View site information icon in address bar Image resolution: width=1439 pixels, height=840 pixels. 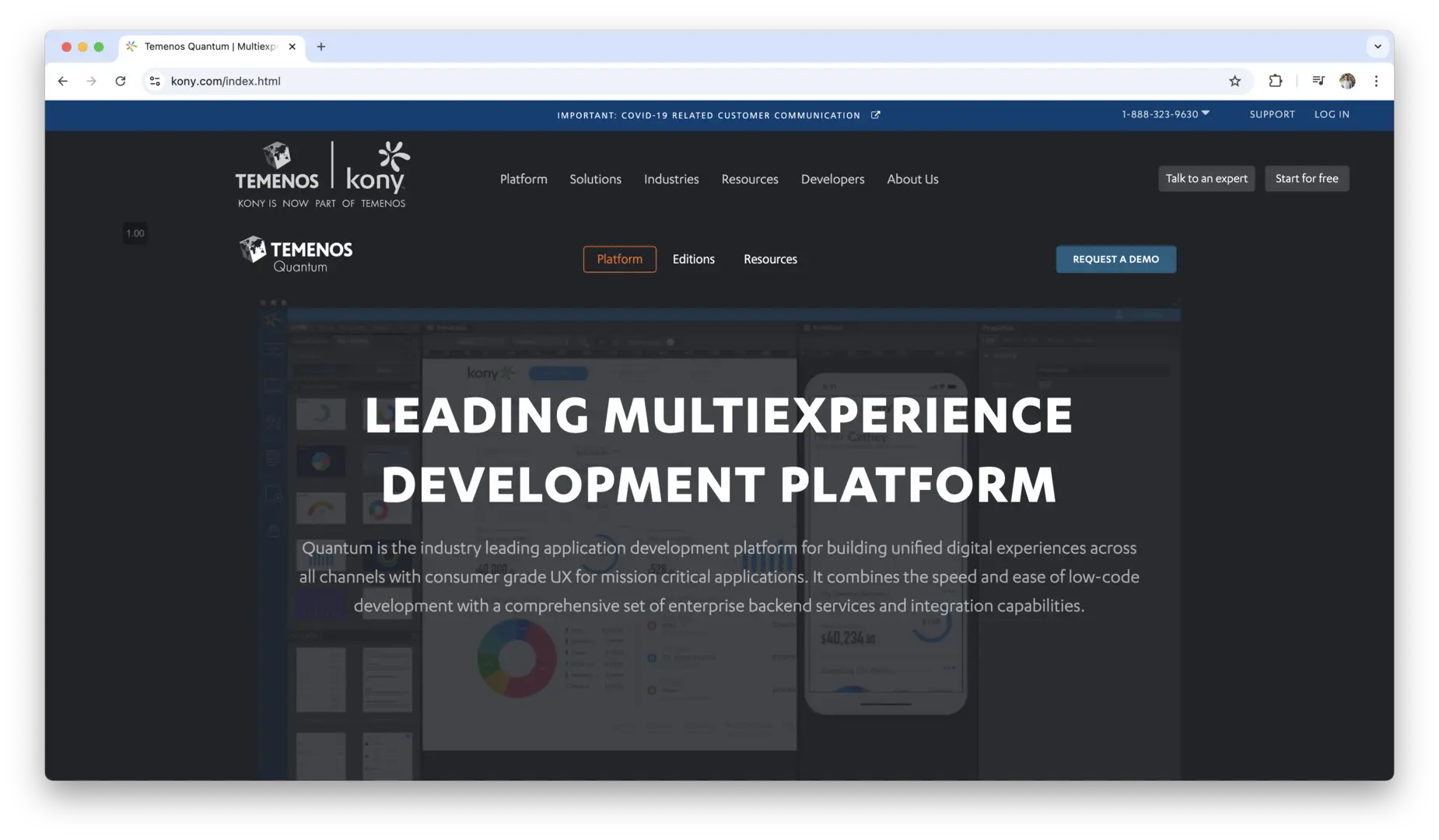[155, 81]
